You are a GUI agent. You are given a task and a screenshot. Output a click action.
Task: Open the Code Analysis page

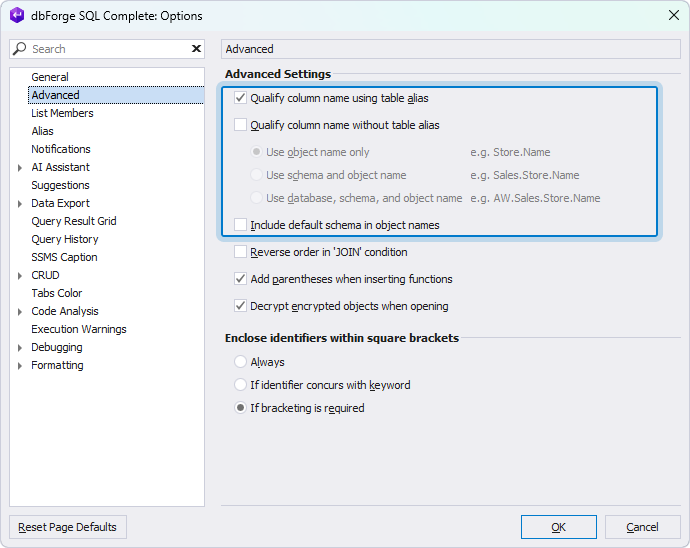point(65,311)
